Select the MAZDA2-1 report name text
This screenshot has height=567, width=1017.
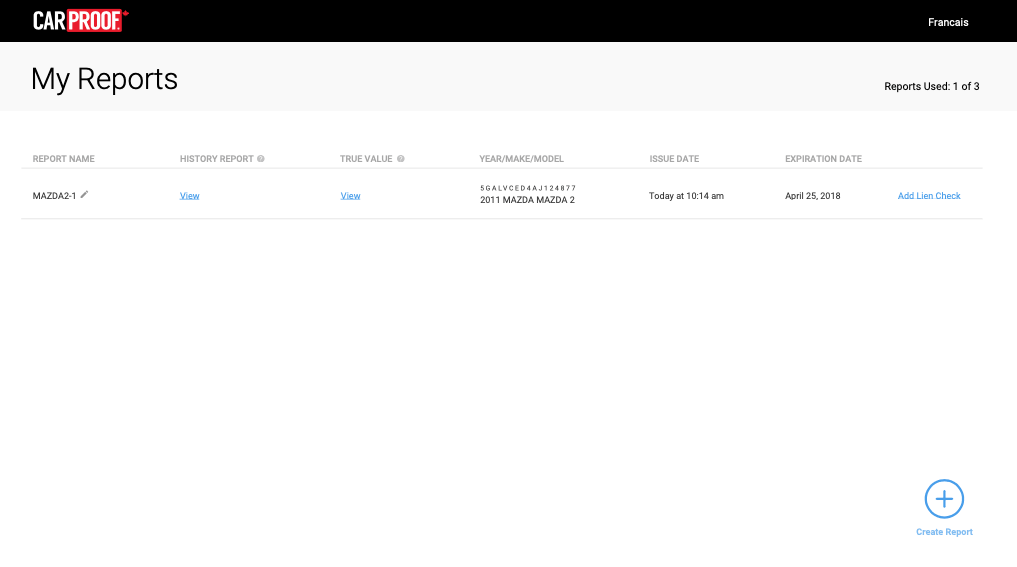[x=54, y=196]
